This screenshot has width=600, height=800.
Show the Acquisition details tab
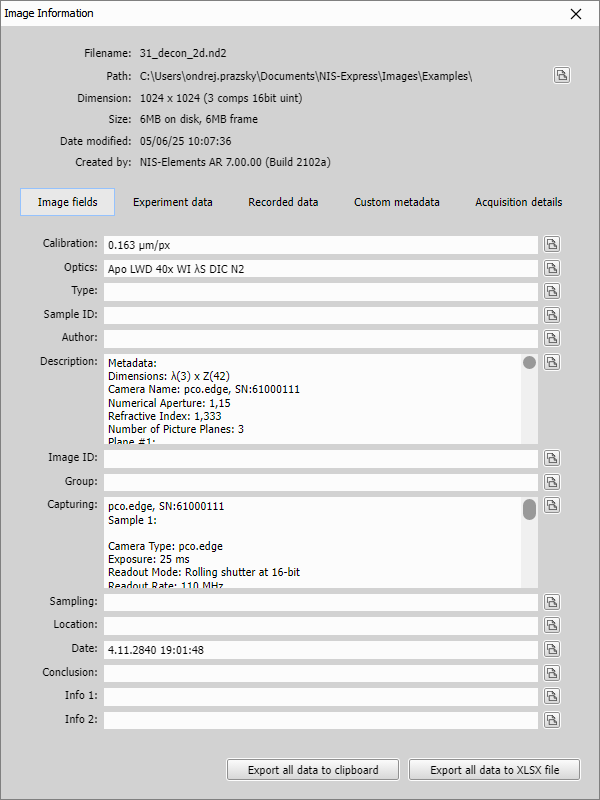click(518, 202)
